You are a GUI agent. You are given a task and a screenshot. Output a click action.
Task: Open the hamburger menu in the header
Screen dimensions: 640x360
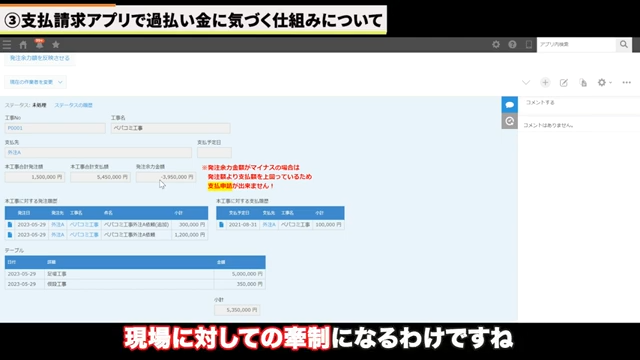7,44
